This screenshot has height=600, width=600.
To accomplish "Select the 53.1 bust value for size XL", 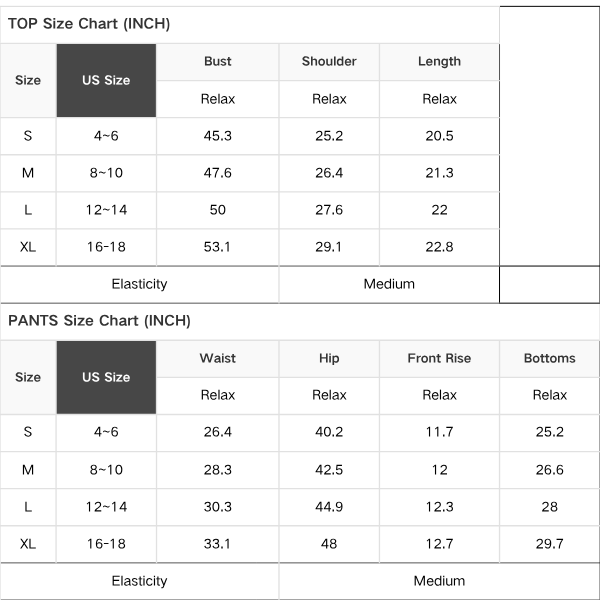I will [x=217, y=247].
